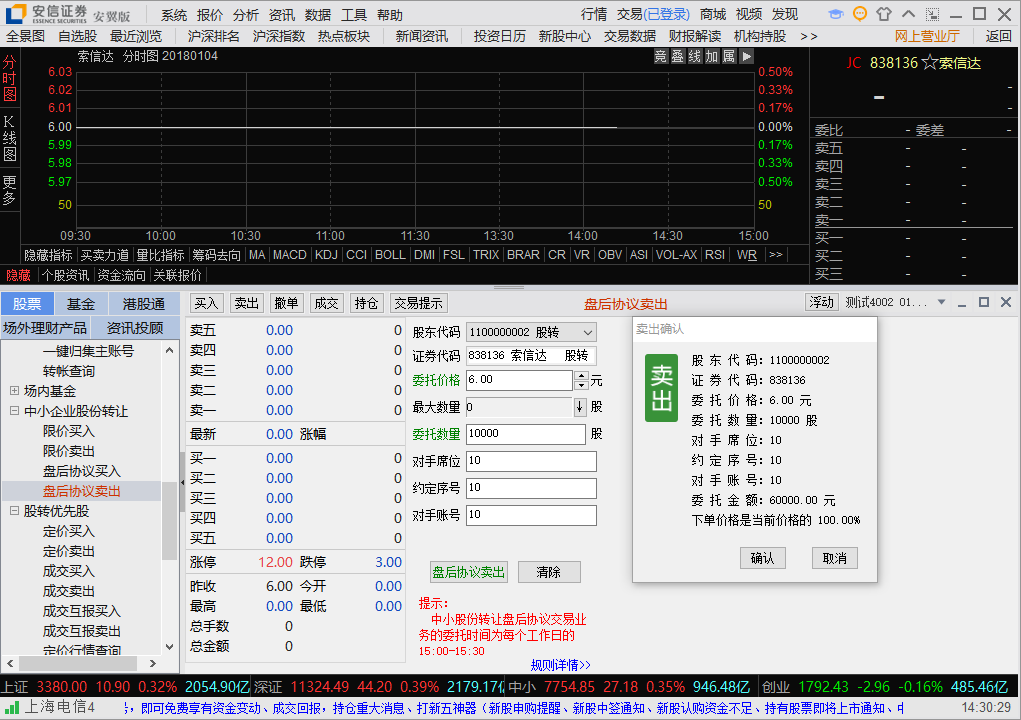Show more indicators with the >> button
This screenshot has width=1021, height=720.
pos(776,255)
